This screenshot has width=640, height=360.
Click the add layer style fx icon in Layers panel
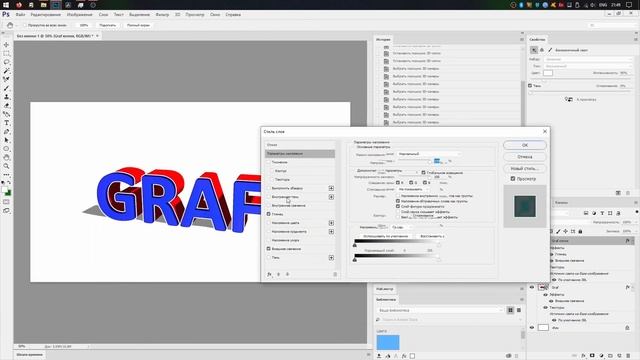pos(584,356)
